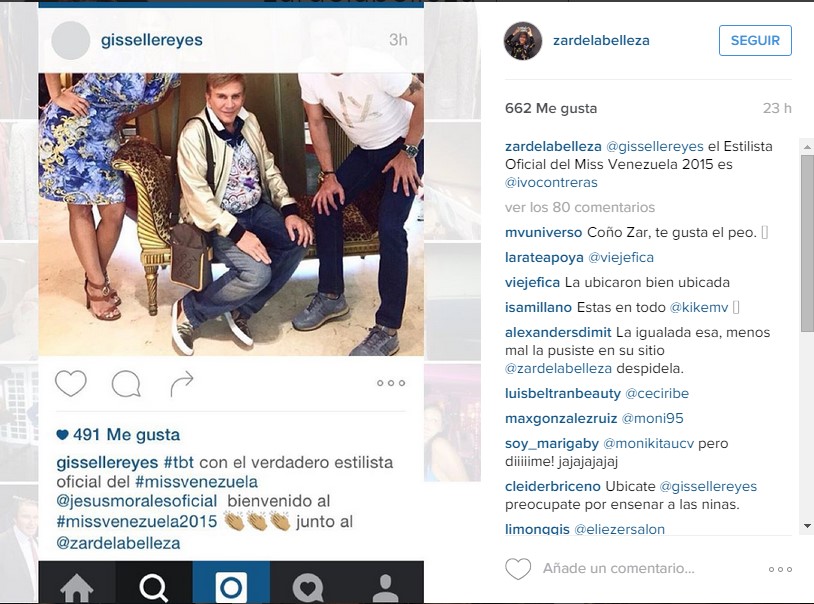Click the SEGUIR follow button
Screen dimensions: 814x604
[755, 41]
